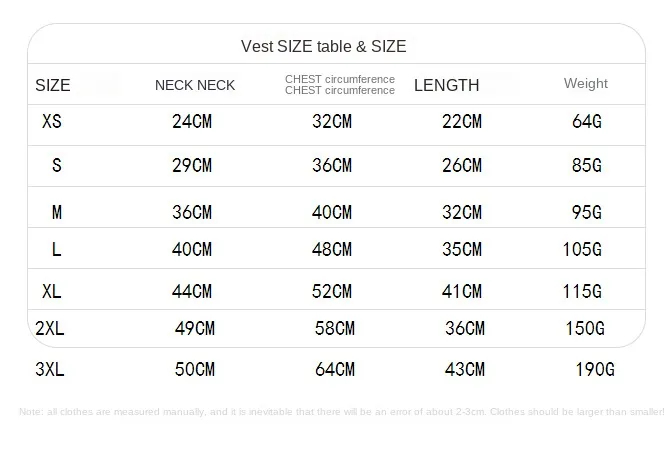Select the 105G weight value for L
670x469 pixels.
[x=582, y=249]
